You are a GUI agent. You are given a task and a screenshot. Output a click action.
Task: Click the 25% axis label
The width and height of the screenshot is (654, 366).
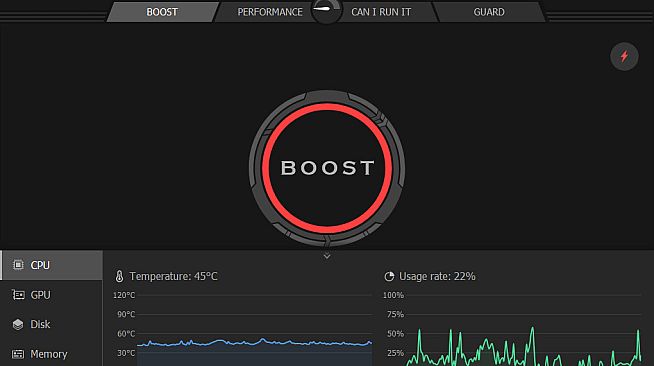point(395,353)
